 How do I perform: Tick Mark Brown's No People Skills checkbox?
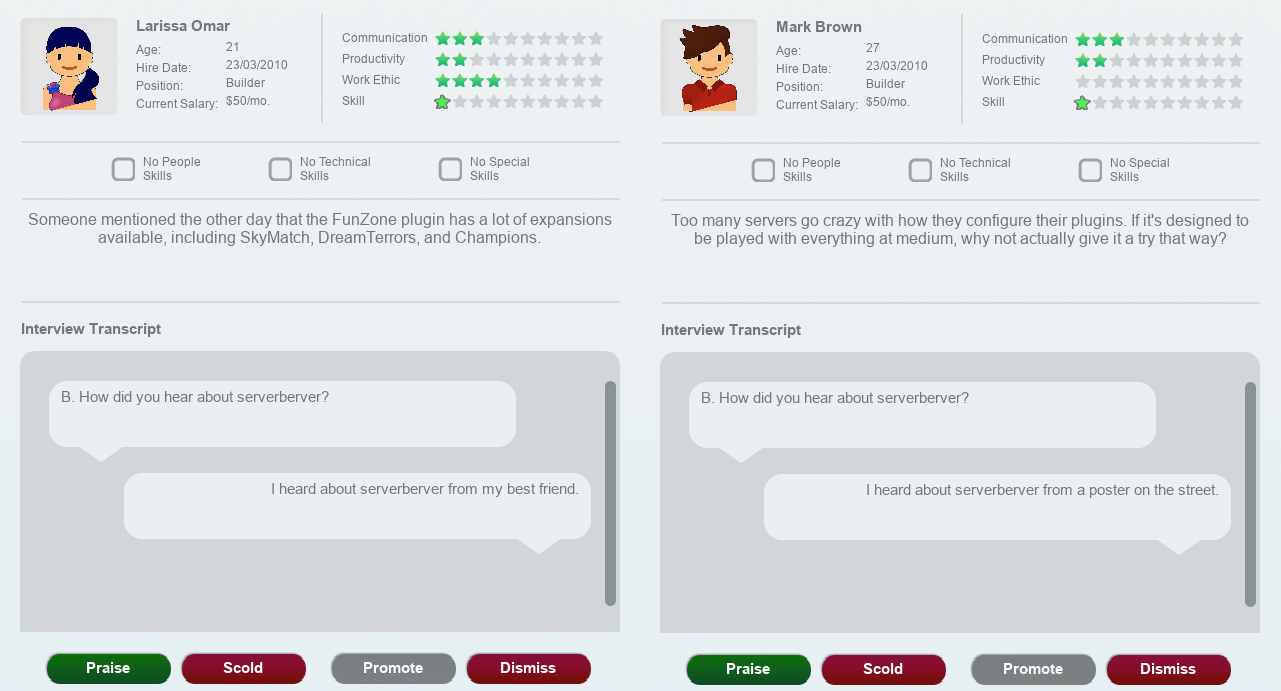(764, 170)
